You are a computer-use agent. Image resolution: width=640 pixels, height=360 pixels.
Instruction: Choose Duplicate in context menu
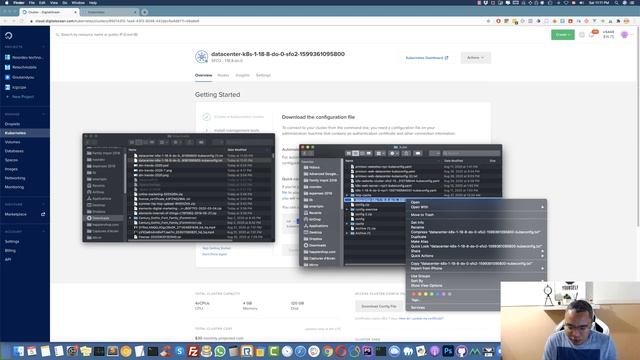418,237
